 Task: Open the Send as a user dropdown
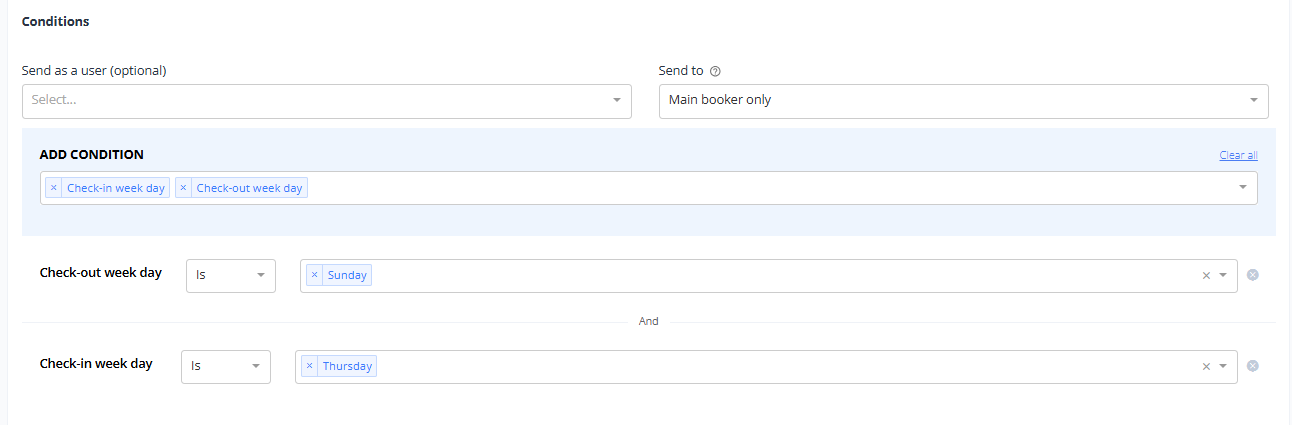326,101
